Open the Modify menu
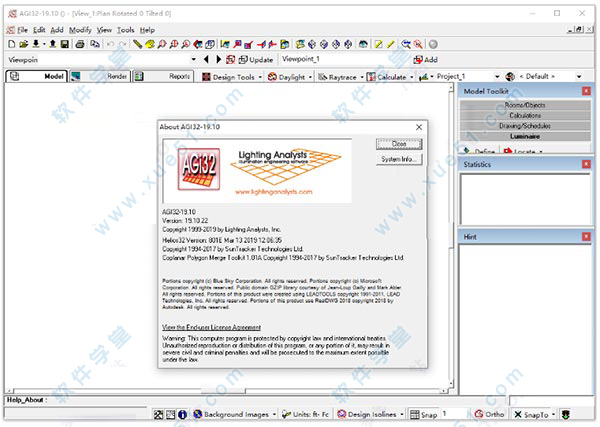The height and width of the screenshot is (427, 600). [x=80, y=30]
